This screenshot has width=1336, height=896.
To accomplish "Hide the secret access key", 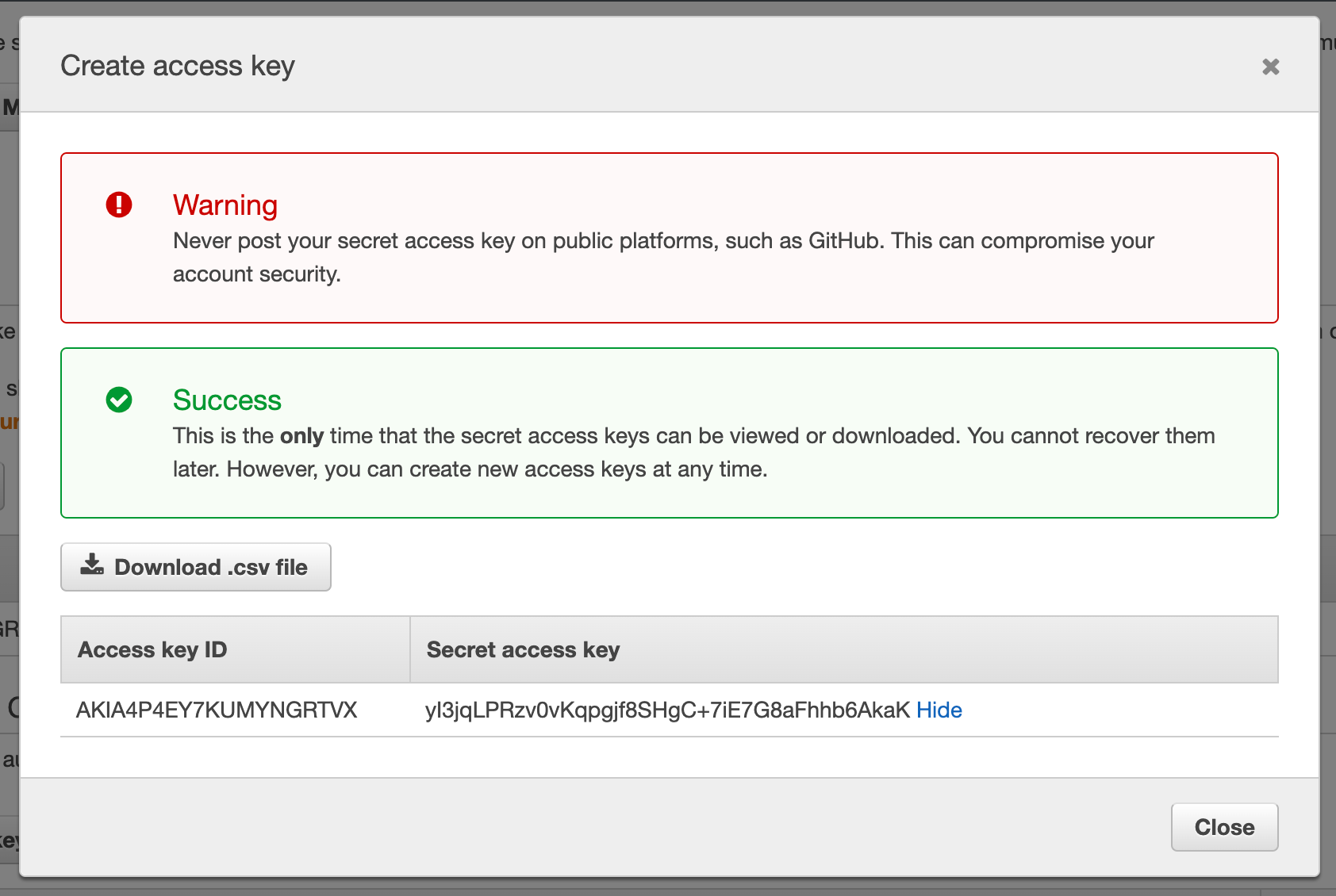I will coord(939,710).
